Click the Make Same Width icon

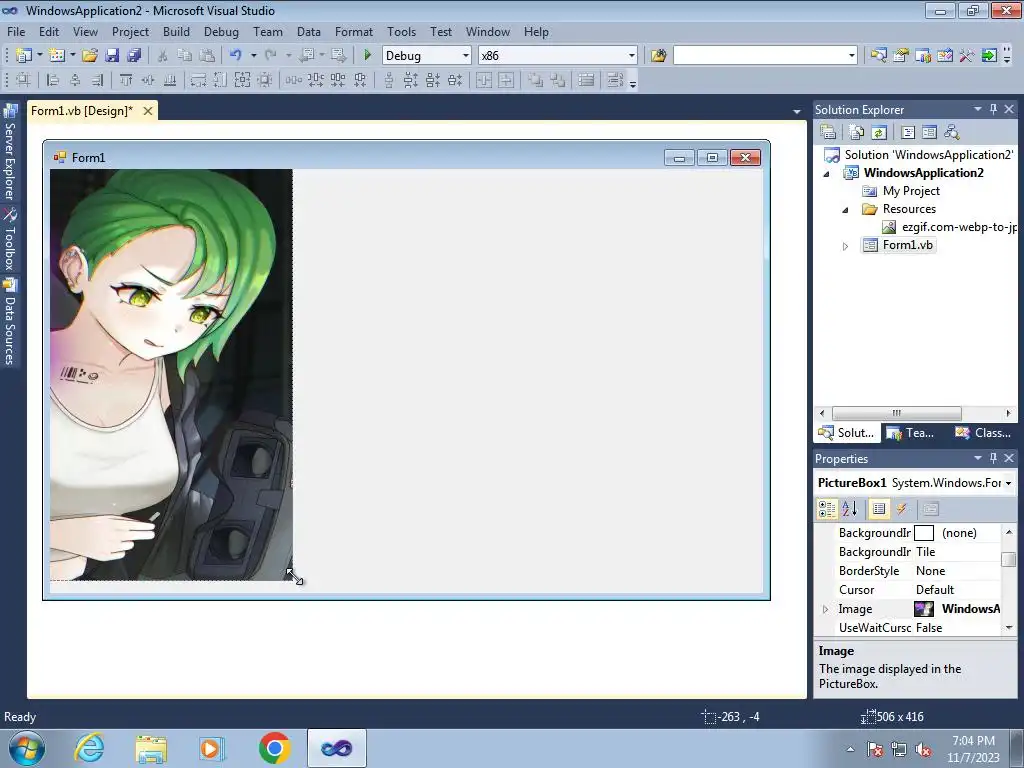tap(198, 80)
